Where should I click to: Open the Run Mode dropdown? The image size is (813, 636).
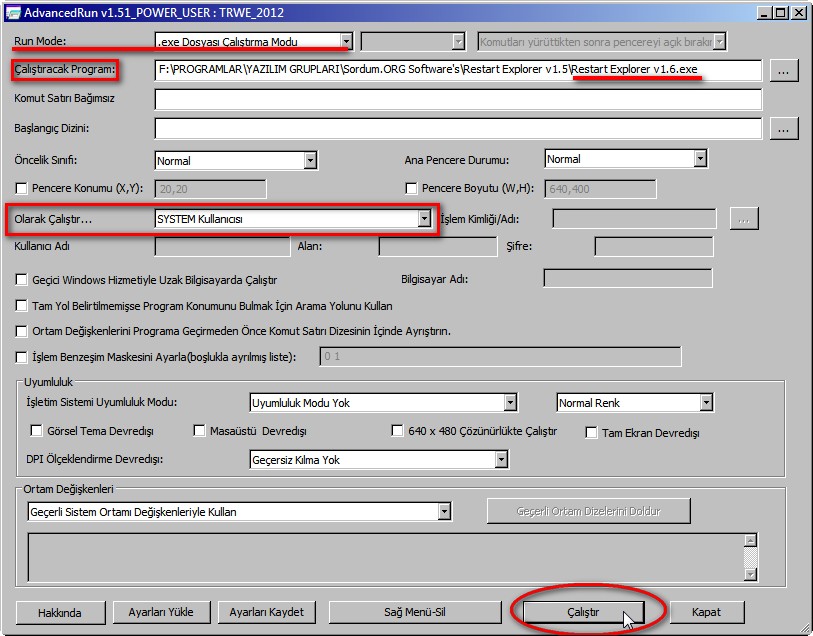254,41
